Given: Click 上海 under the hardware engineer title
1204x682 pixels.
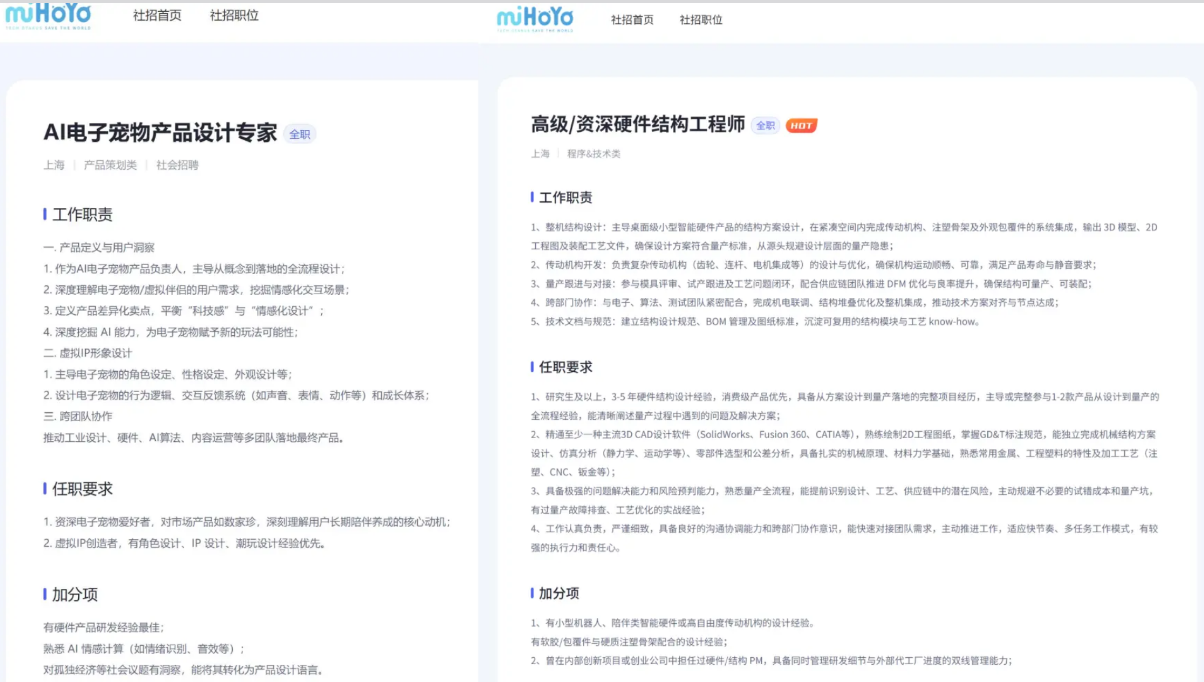Looking at the screenshot, I should [x=540, y=154].
